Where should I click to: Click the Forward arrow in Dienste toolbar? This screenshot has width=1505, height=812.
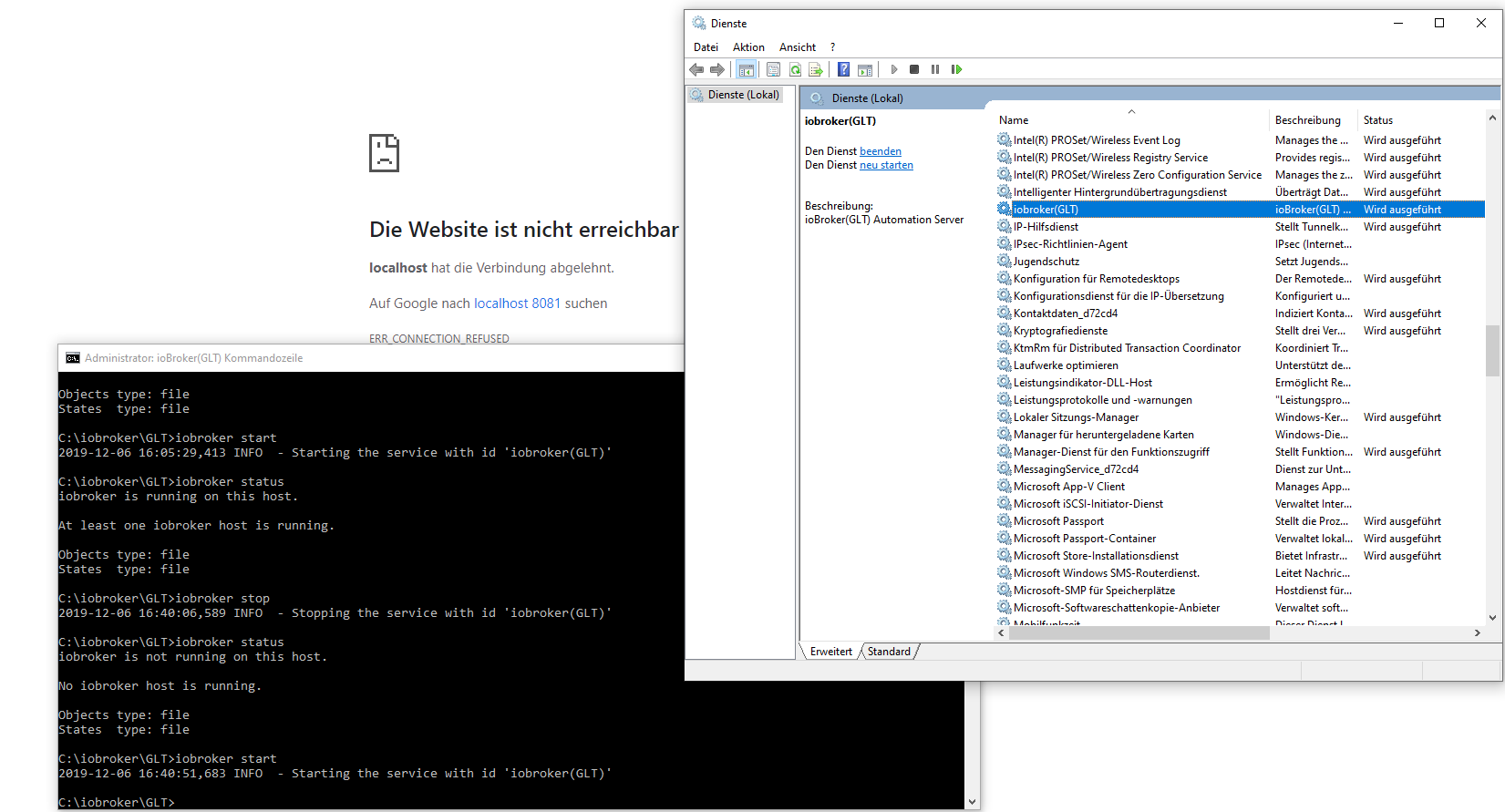(x=717, y=69)
